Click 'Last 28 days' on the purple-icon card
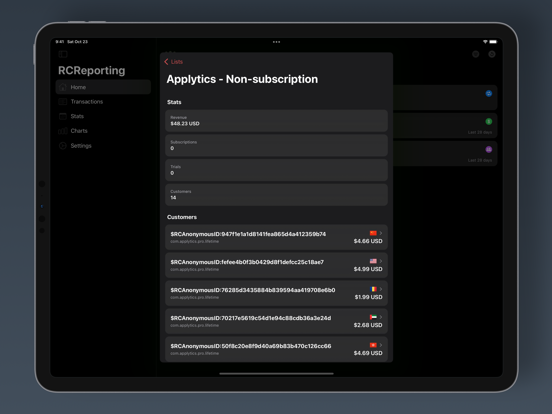The height and width of the screenshot is (414, 552). pyautogui.click(x=480, y=160)
